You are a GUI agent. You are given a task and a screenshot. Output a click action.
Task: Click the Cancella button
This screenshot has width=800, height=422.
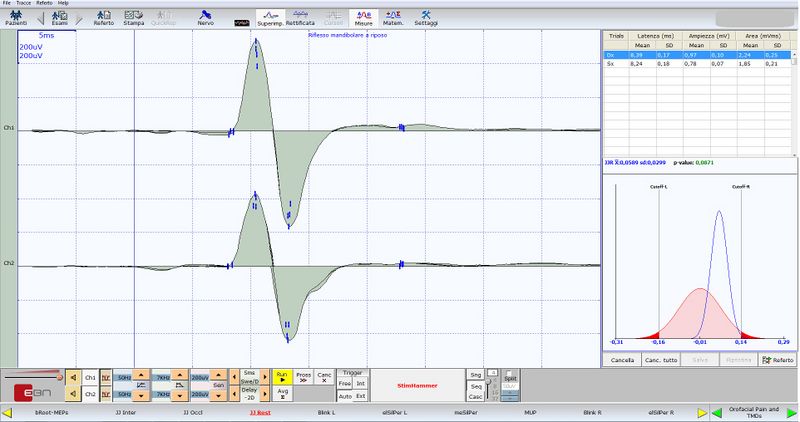pyautogui.click(x=623, y=359)
